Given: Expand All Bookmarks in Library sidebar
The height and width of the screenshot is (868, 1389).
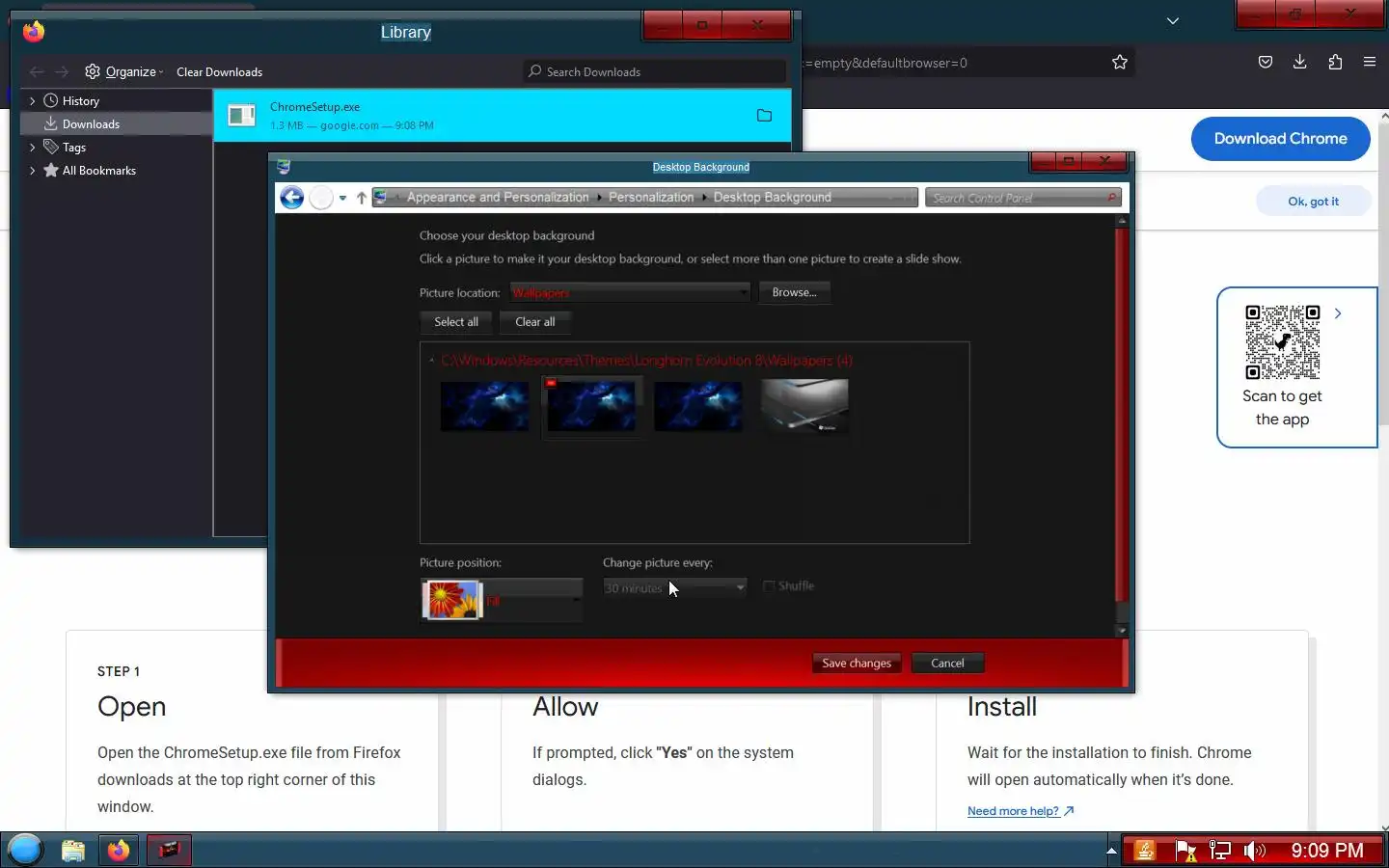Looking at the screenshot, I should (32, 170).
